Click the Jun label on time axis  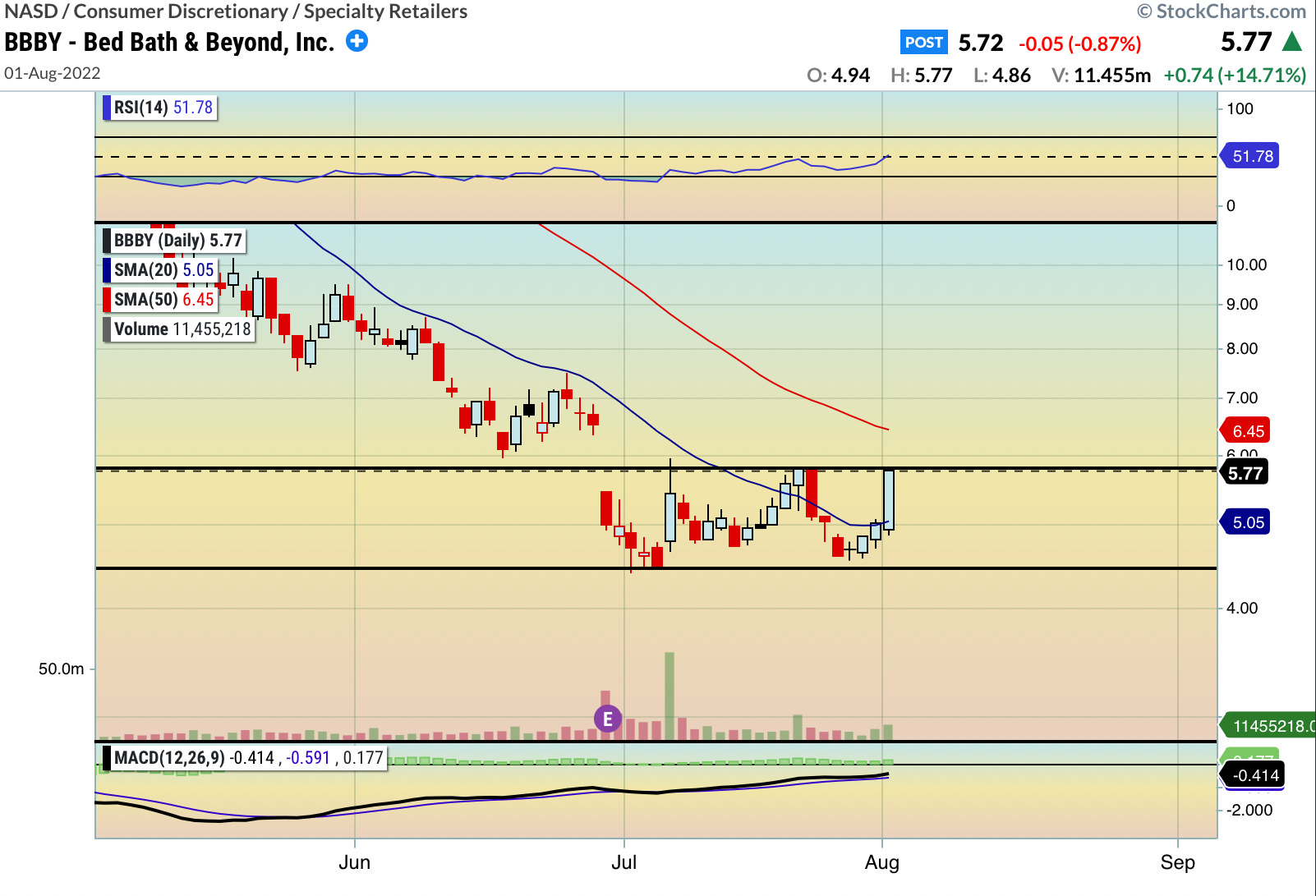tap(355, 862)
